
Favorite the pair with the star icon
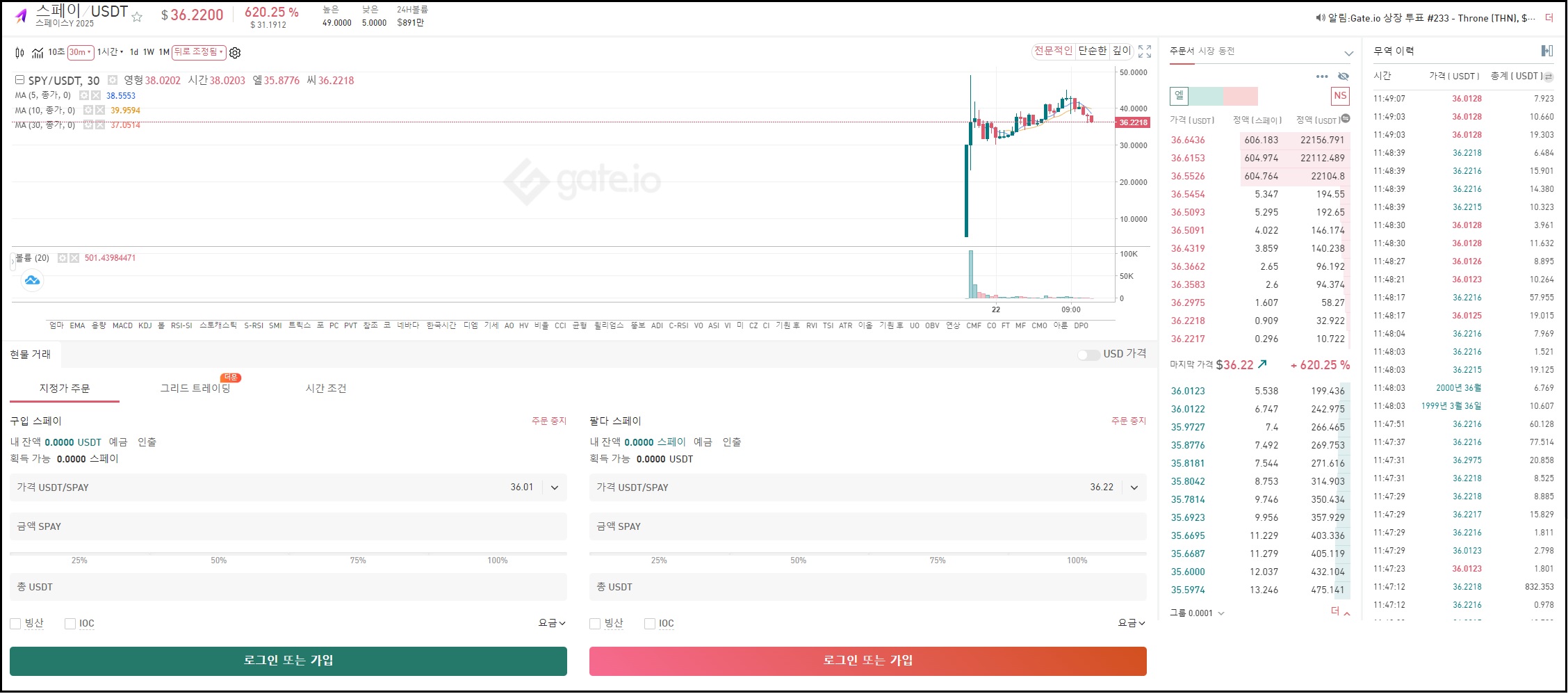pyautogui.click(x=137, y=17)
